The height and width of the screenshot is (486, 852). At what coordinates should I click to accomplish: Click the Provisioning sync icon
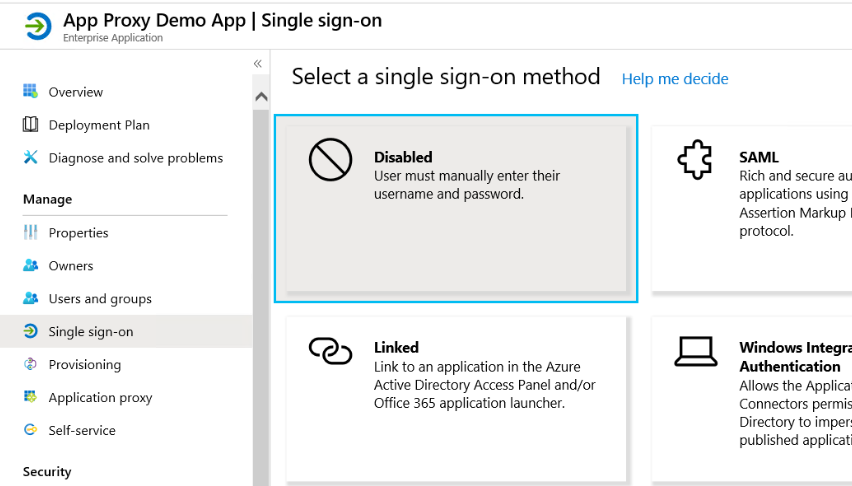30,365
